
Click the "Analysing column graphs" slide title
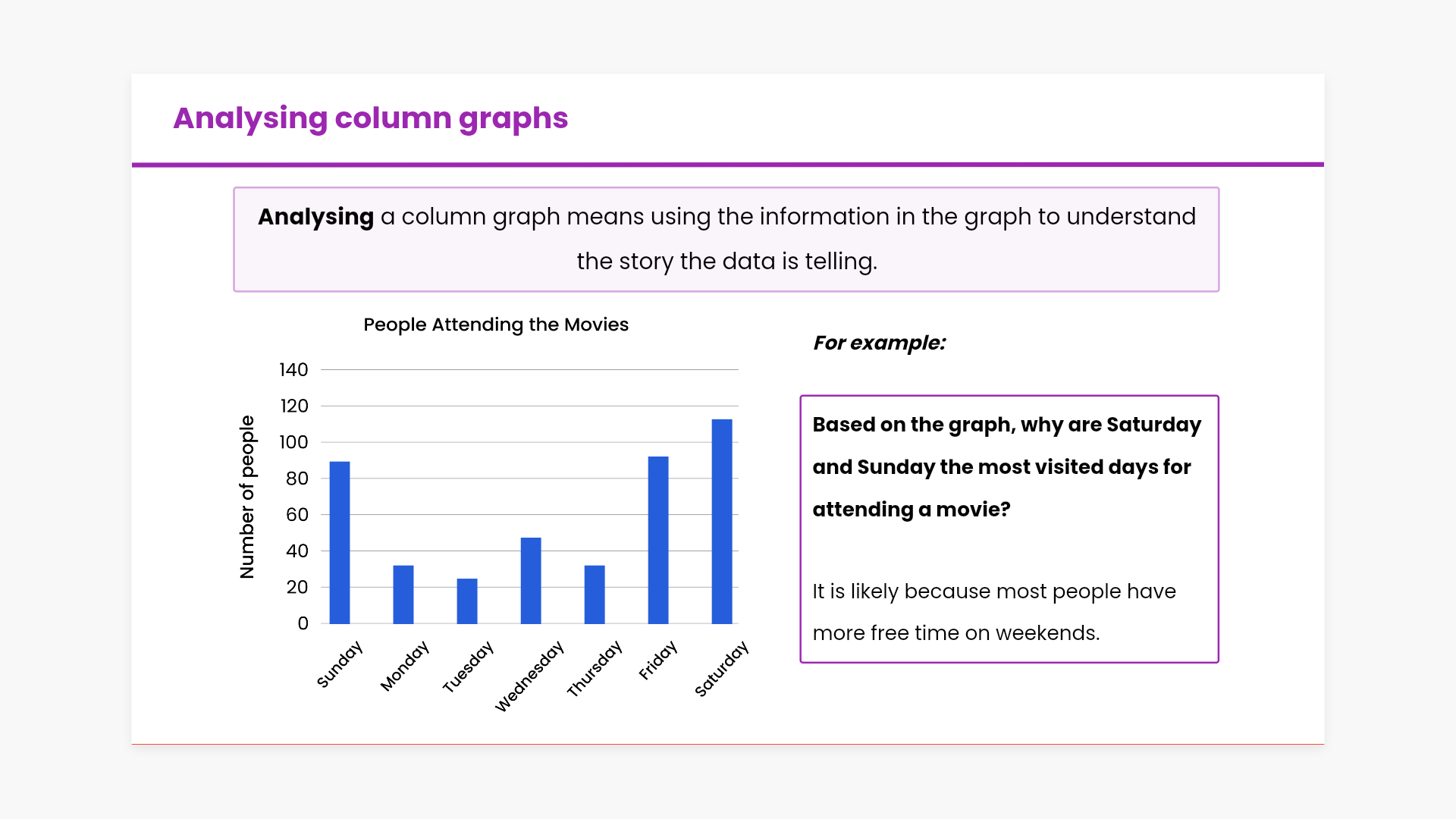370,118
